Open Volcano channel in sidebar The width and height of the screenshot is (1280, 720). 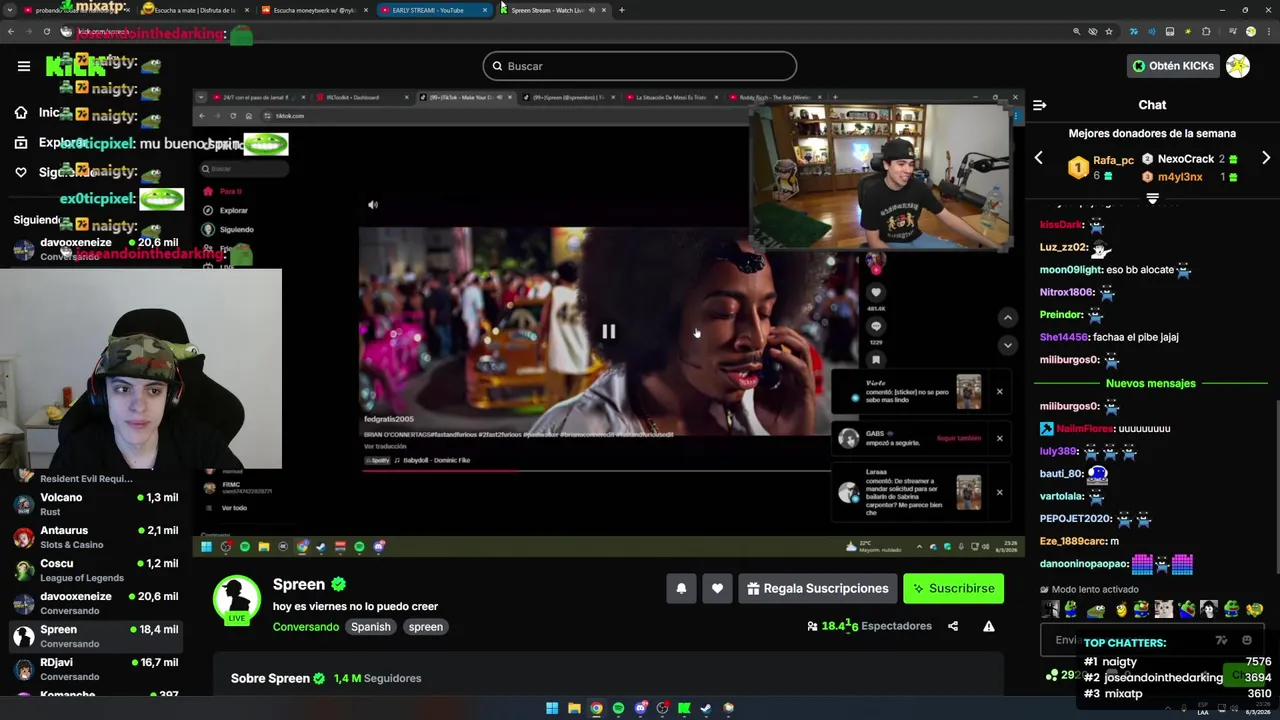point(95,504)
